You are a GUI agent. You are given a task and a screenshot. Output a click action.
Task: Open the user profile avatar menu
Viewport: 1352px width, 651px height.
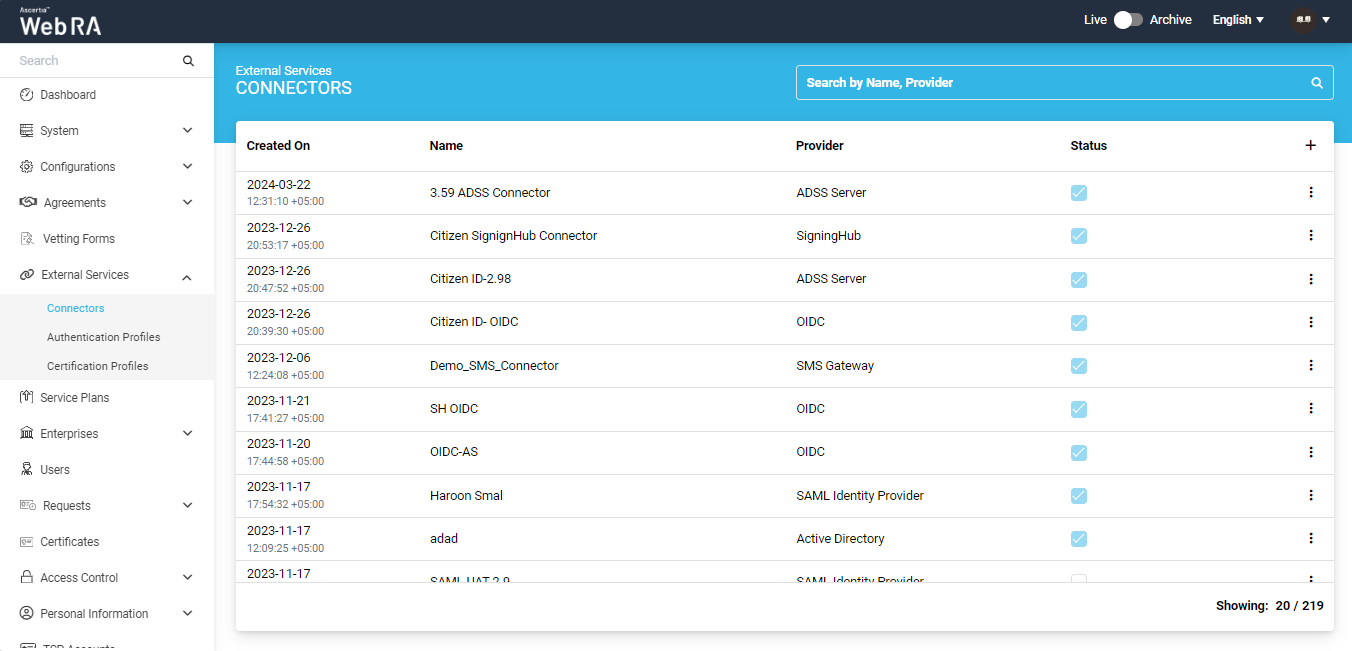1310,20
